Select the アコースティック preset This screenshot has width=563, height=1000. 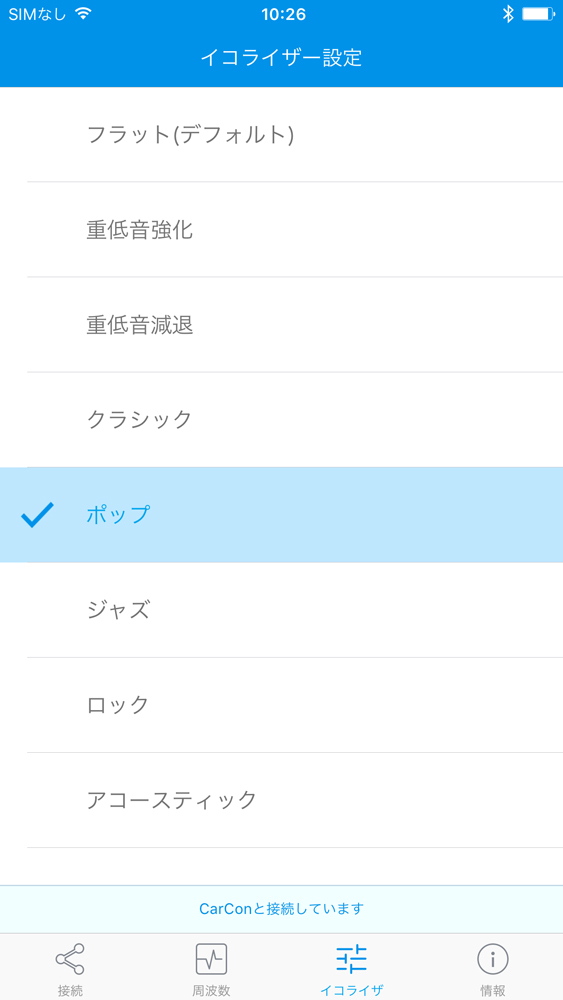pyautogui.click(x=281, y=800)
